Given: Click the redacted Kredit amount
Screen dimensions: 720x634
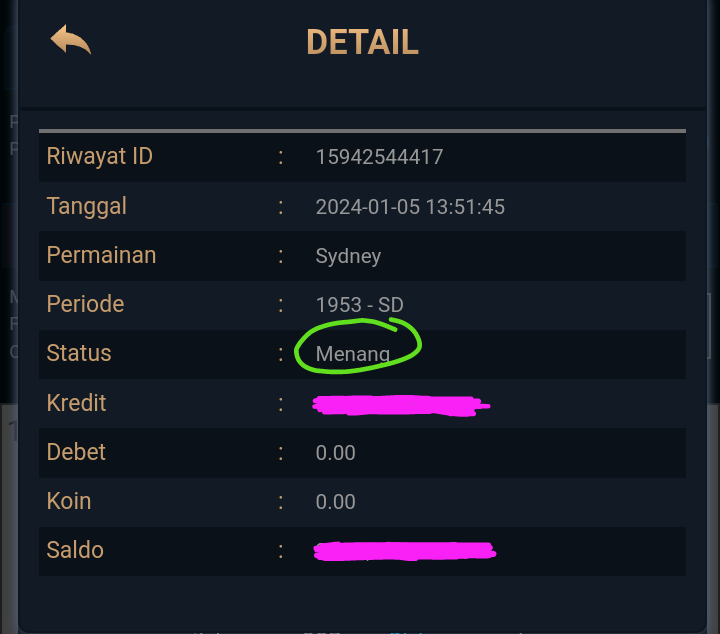Looking at the screenshot, I should click(x=400, y=405).
